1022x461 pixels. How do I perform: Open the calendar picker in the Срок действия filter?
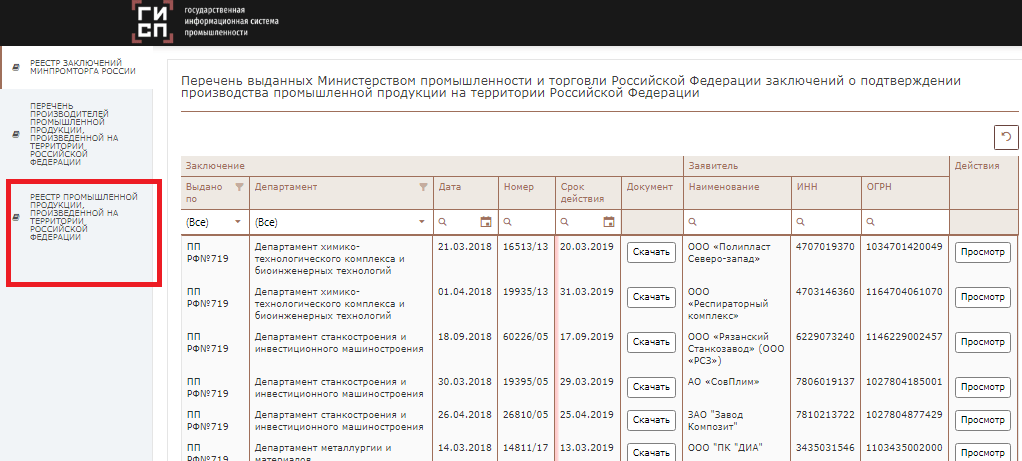pyautogui.click(x=608, y=222)
